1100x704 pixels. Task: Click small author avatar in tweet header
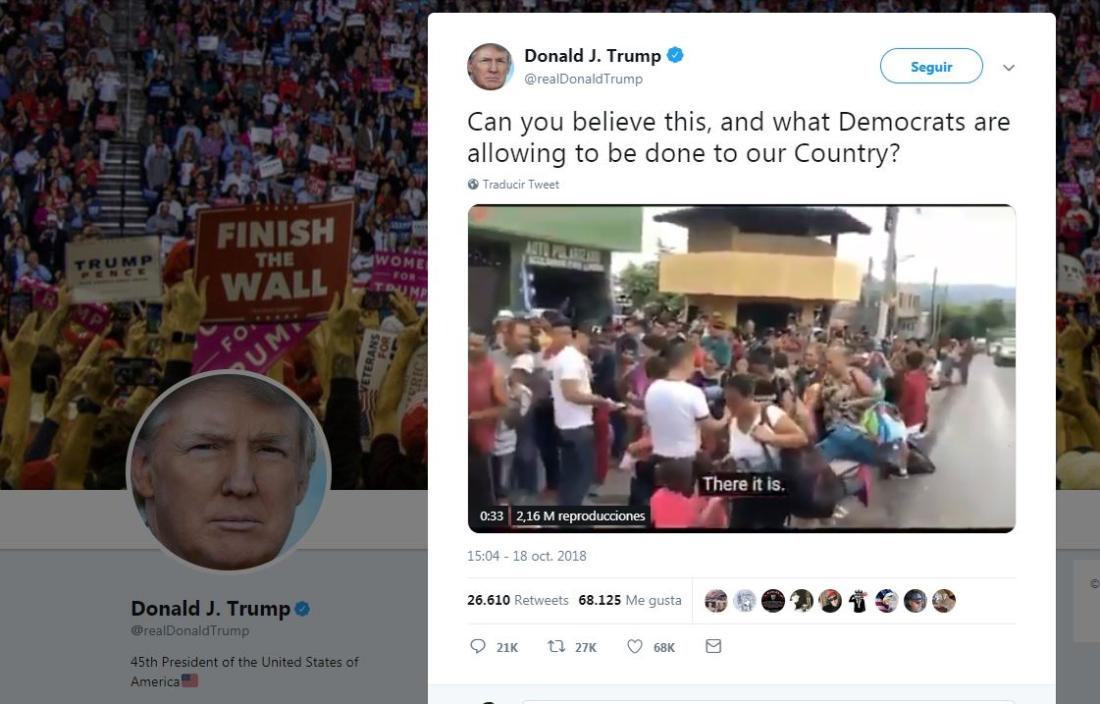point(490,67)
